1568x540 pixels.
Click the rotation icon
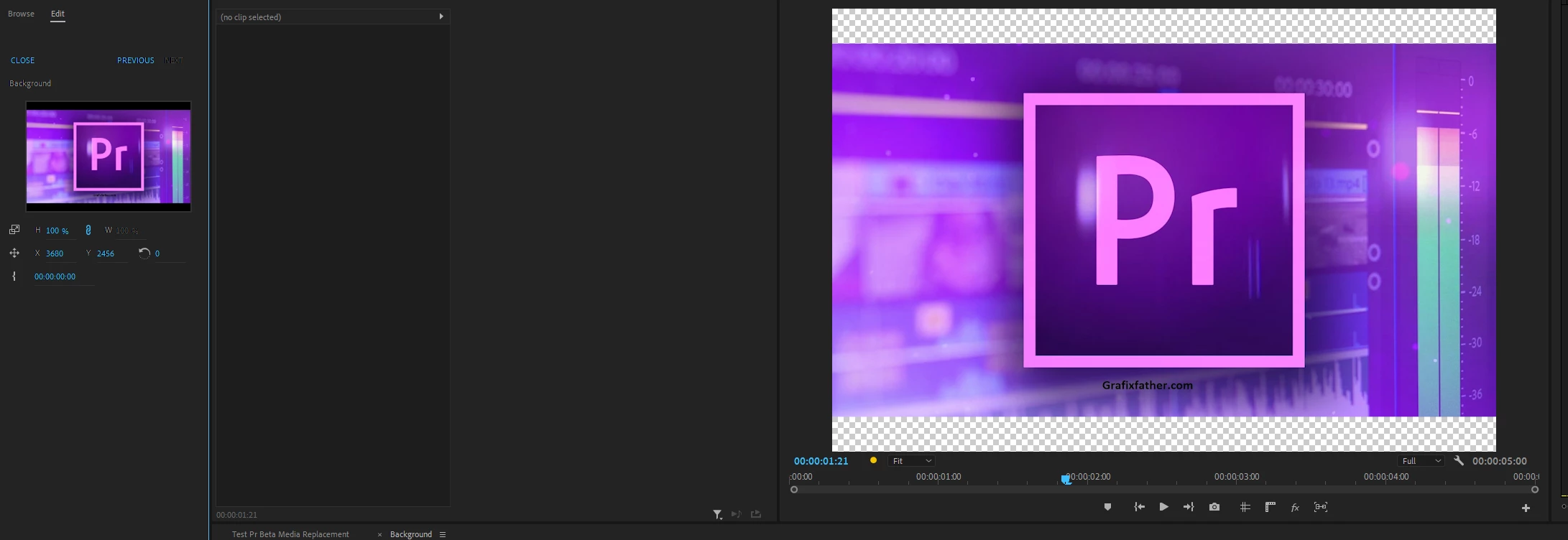pyautogui.click(x=144, y=253)
